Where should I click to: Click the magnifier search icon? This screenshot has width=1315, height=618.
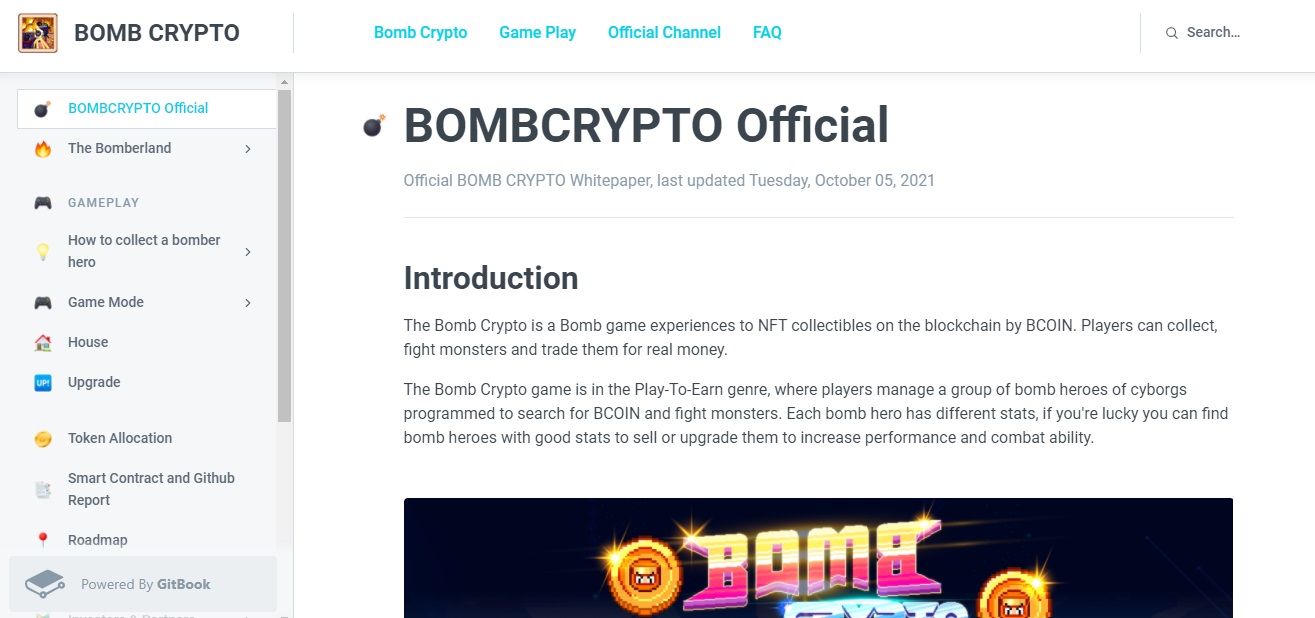1171,33
